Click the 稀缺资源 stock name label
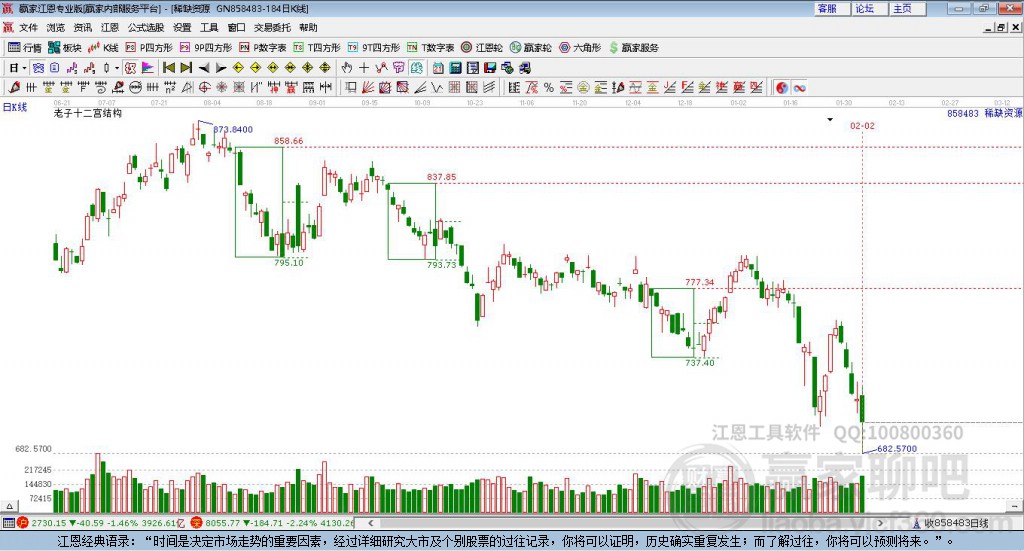This screenshot has height=551, width=1024. click(1003, 113)
